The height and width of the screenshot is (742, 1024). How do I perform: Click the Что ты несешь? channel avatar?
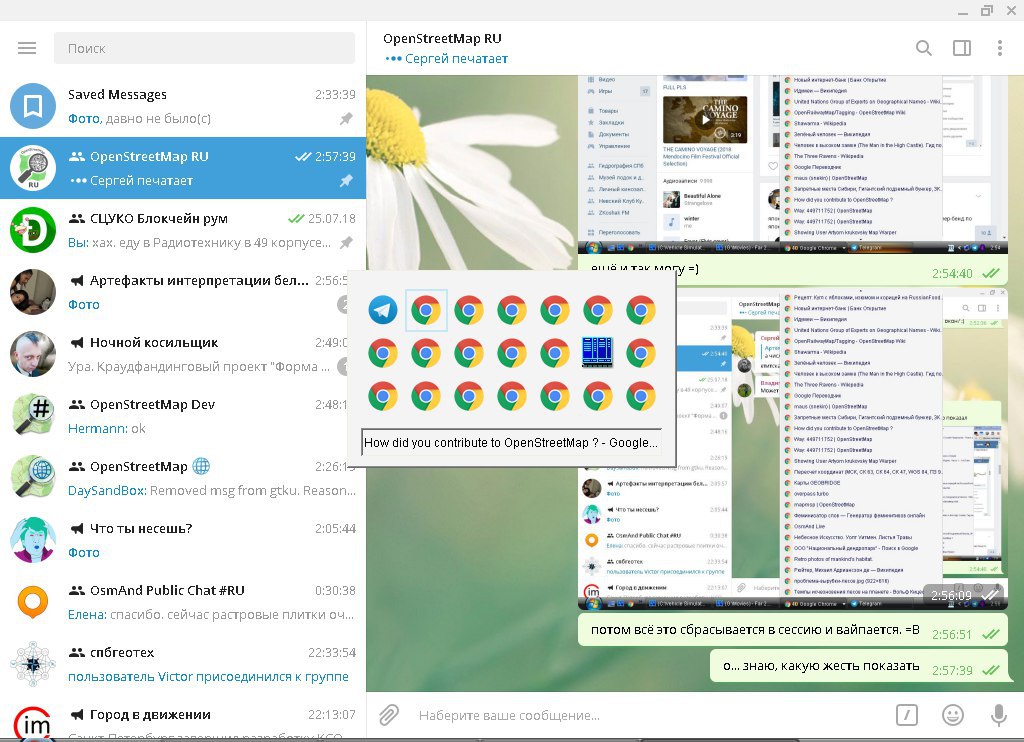[33, 540]
